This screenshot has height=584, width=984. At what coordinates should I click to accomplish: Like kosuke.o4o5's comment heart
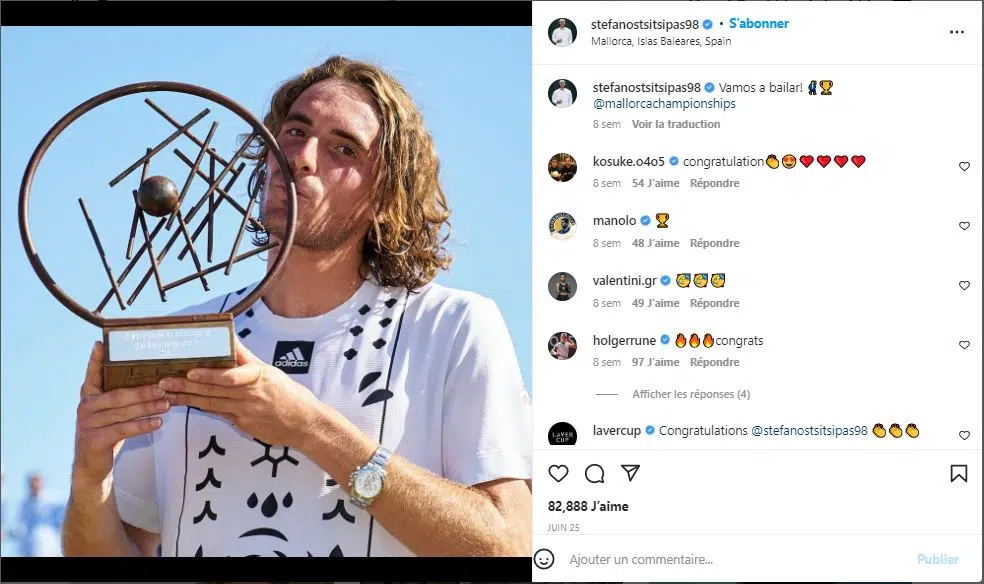click(964, 166)
